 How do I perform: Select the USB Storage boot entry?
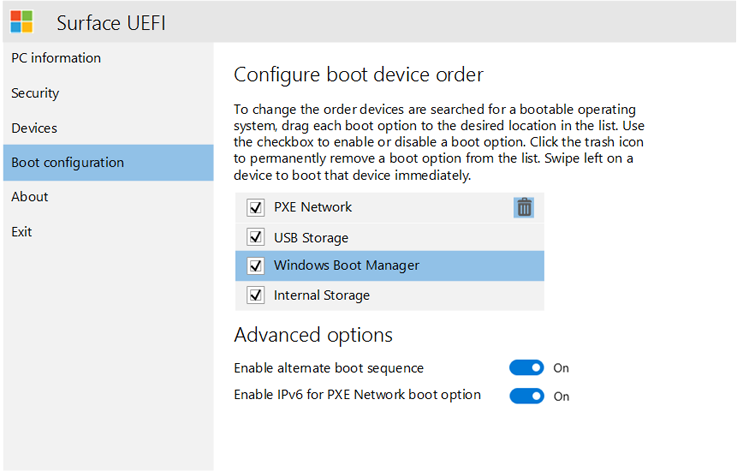[x=311, y=238]
